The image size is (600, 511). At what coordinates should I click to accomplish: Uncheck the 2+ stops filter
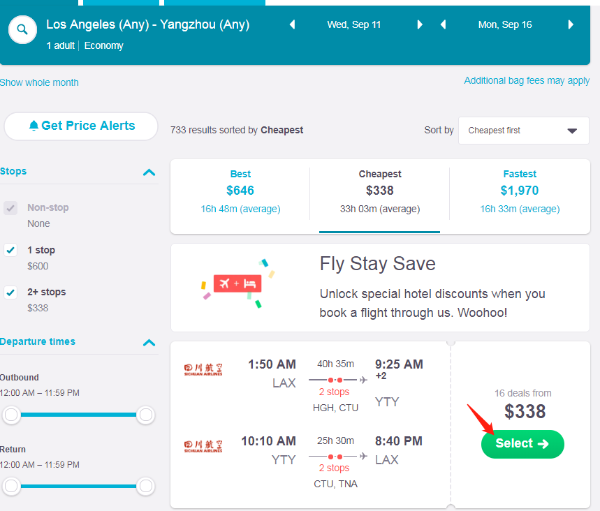tap(11, 292)
